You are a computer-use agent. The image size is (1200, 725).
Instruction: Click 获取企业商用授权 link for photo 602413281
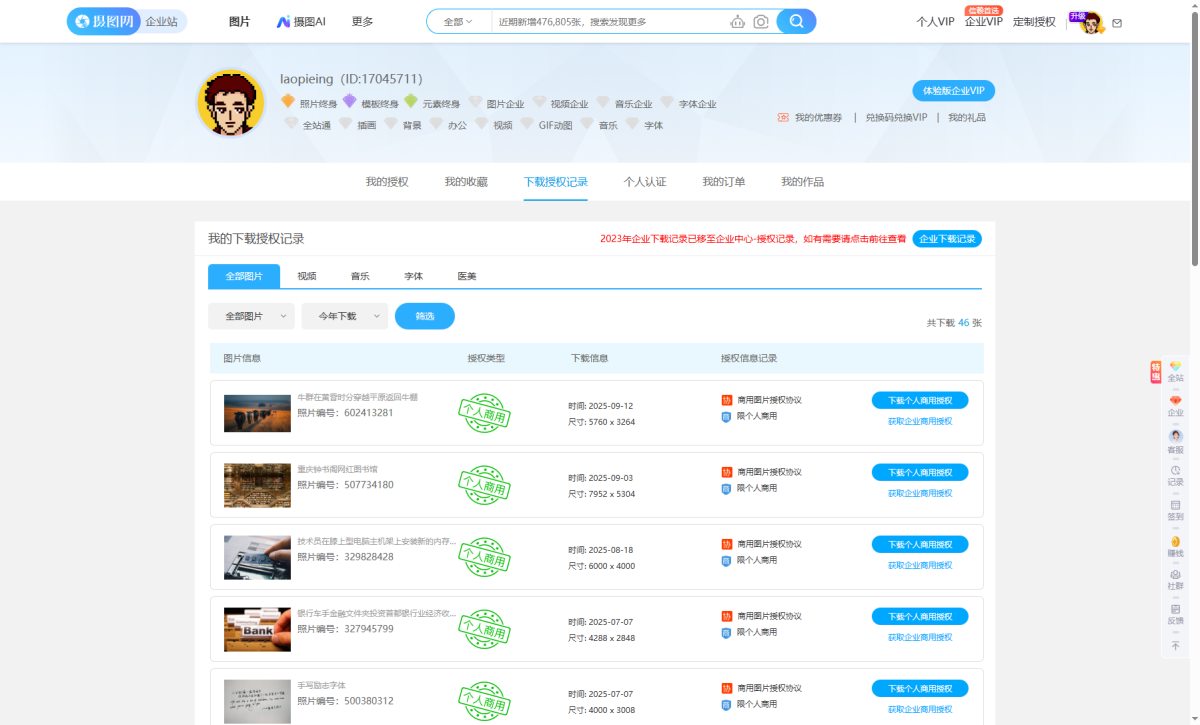click(x=919, y=421)
